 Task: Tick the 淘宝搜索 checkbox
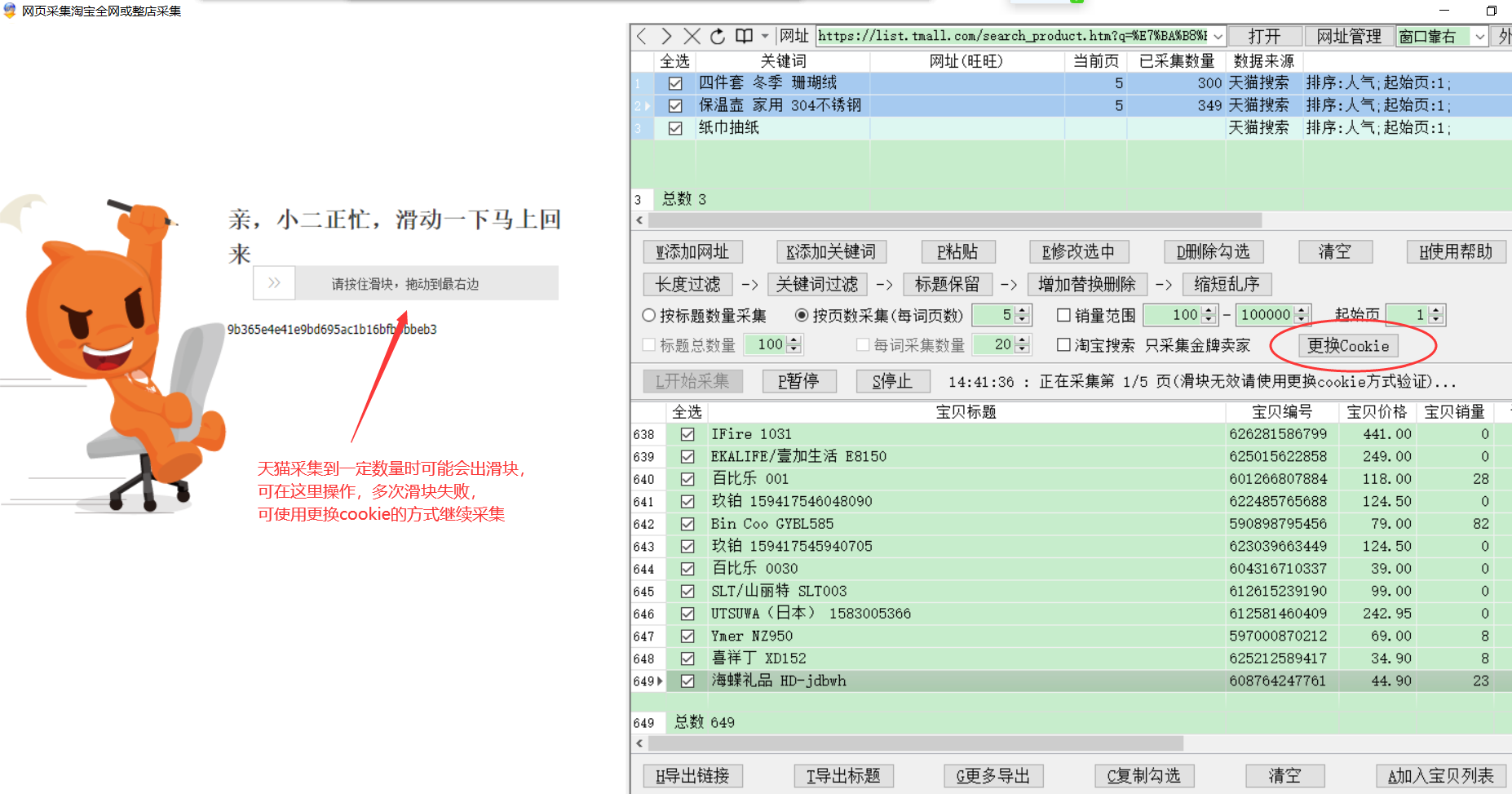[1063, 345]
